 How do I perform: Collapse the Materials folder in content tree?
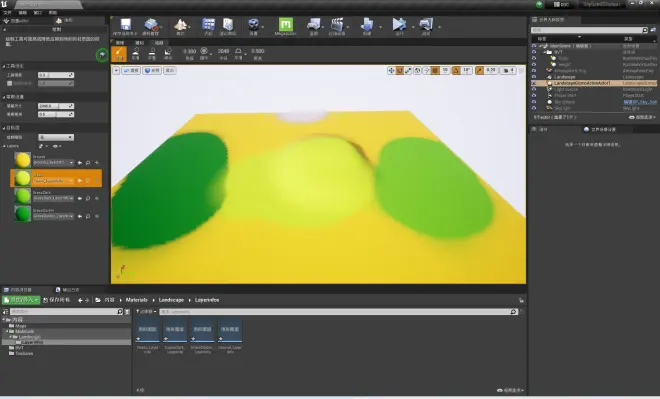[7, 331]
